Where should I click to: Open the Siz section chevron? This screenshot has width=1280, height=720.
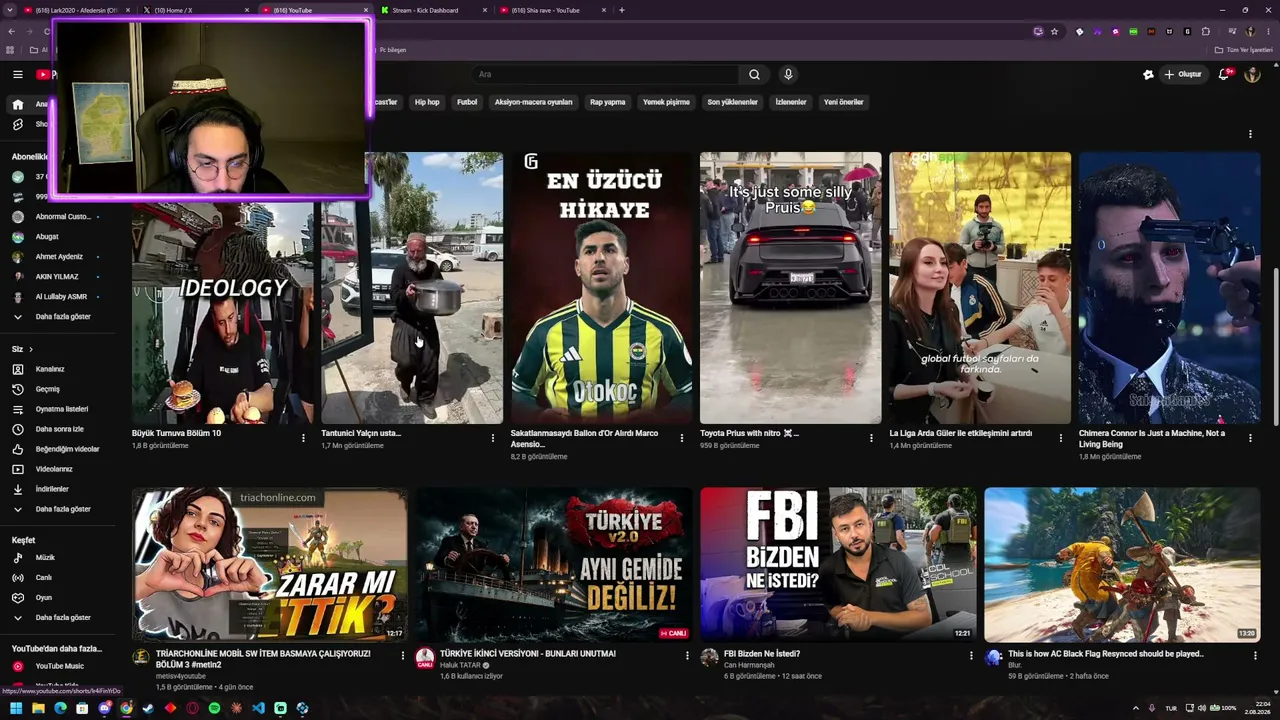[x=30, y=349]
